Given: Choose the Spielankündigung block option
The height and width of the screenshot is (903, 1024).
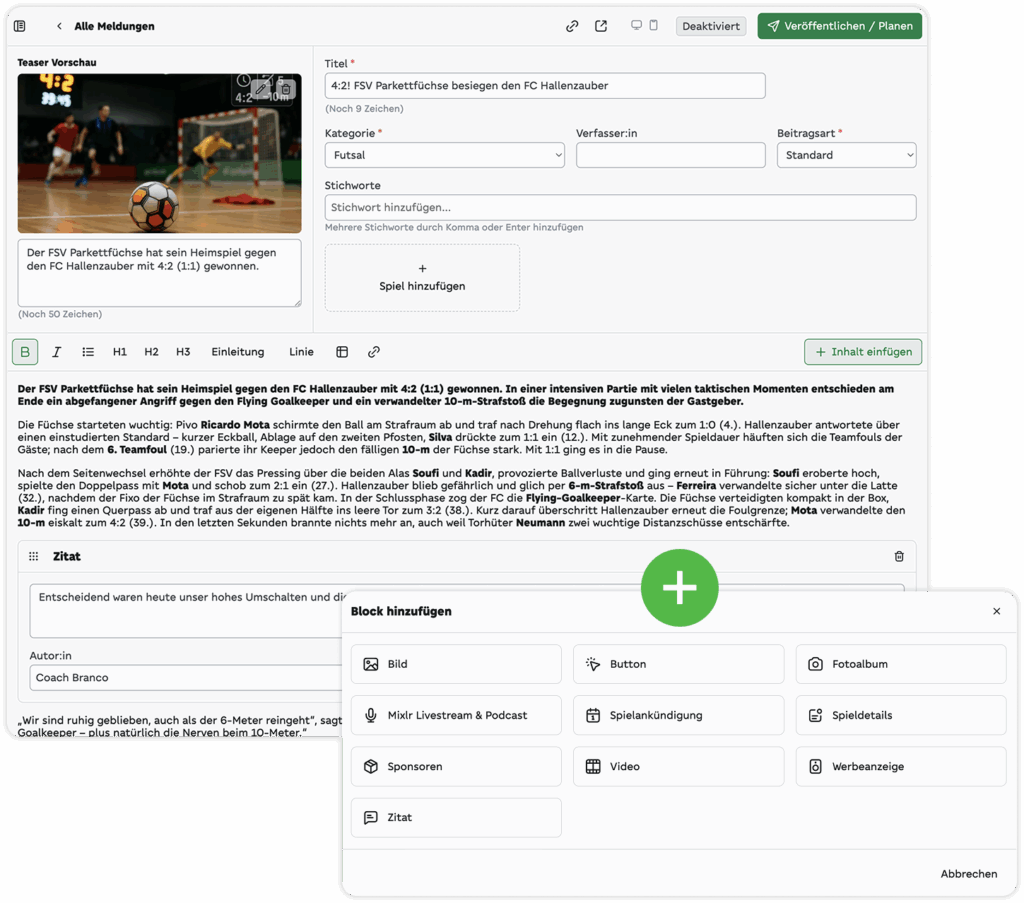Looking at the screenshot, I should 678,715.
